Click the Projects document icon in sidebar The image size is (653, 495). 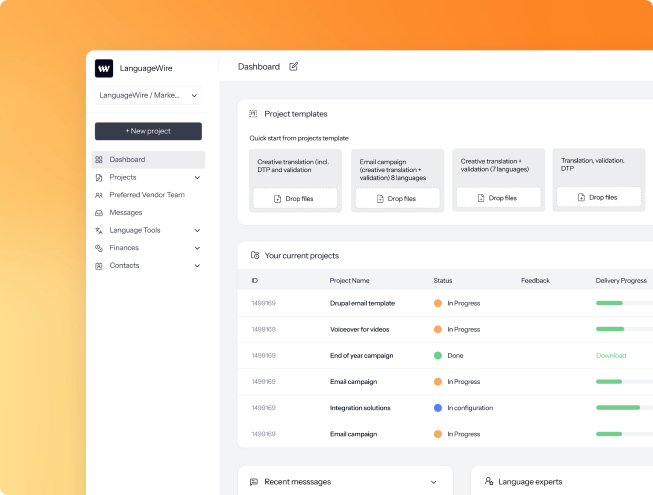coord(99,178)
